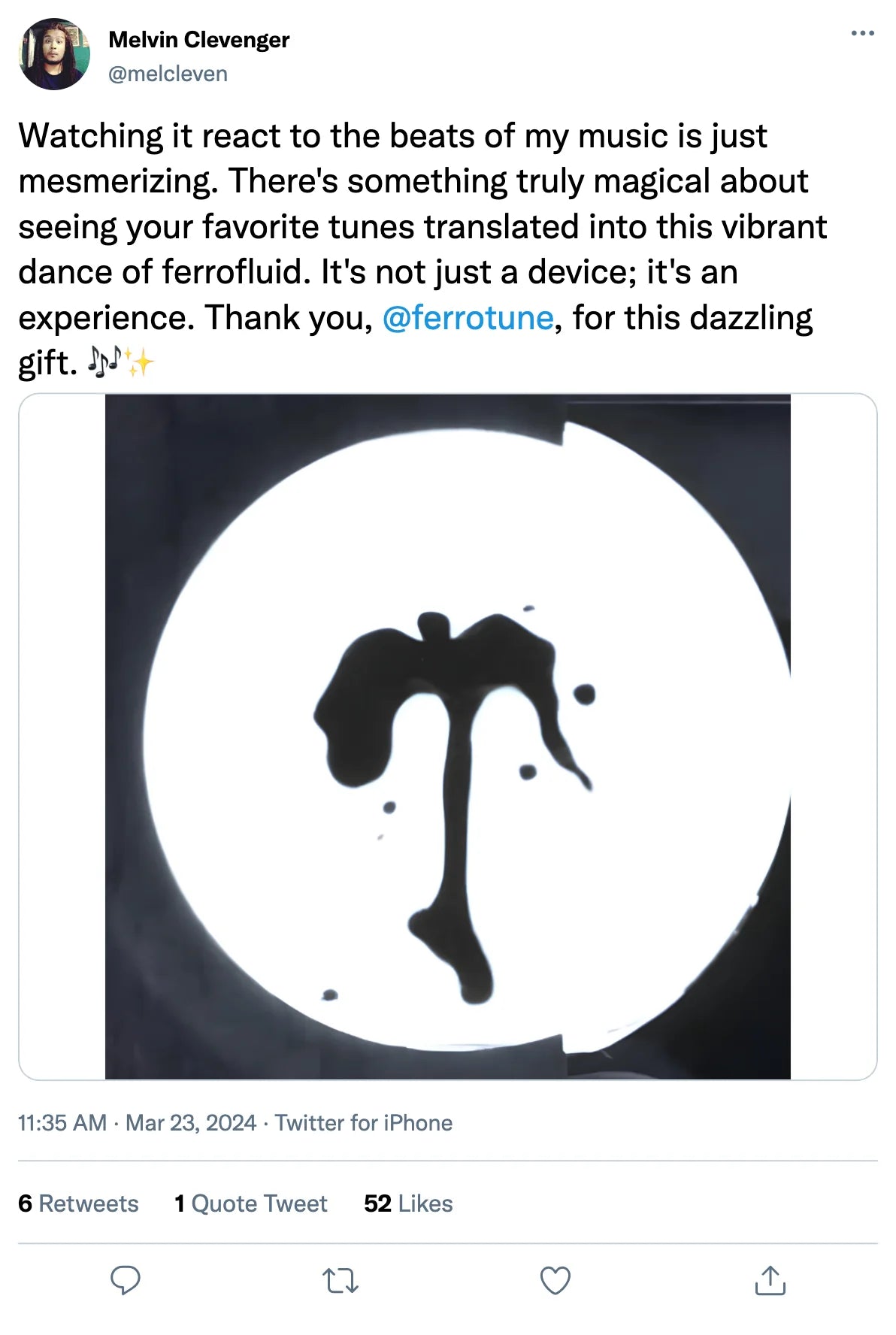The width and height of the screenshot is (896, 1335).
Task: Open the 11:35 AM timestamp link
Action: point(62,1123)
